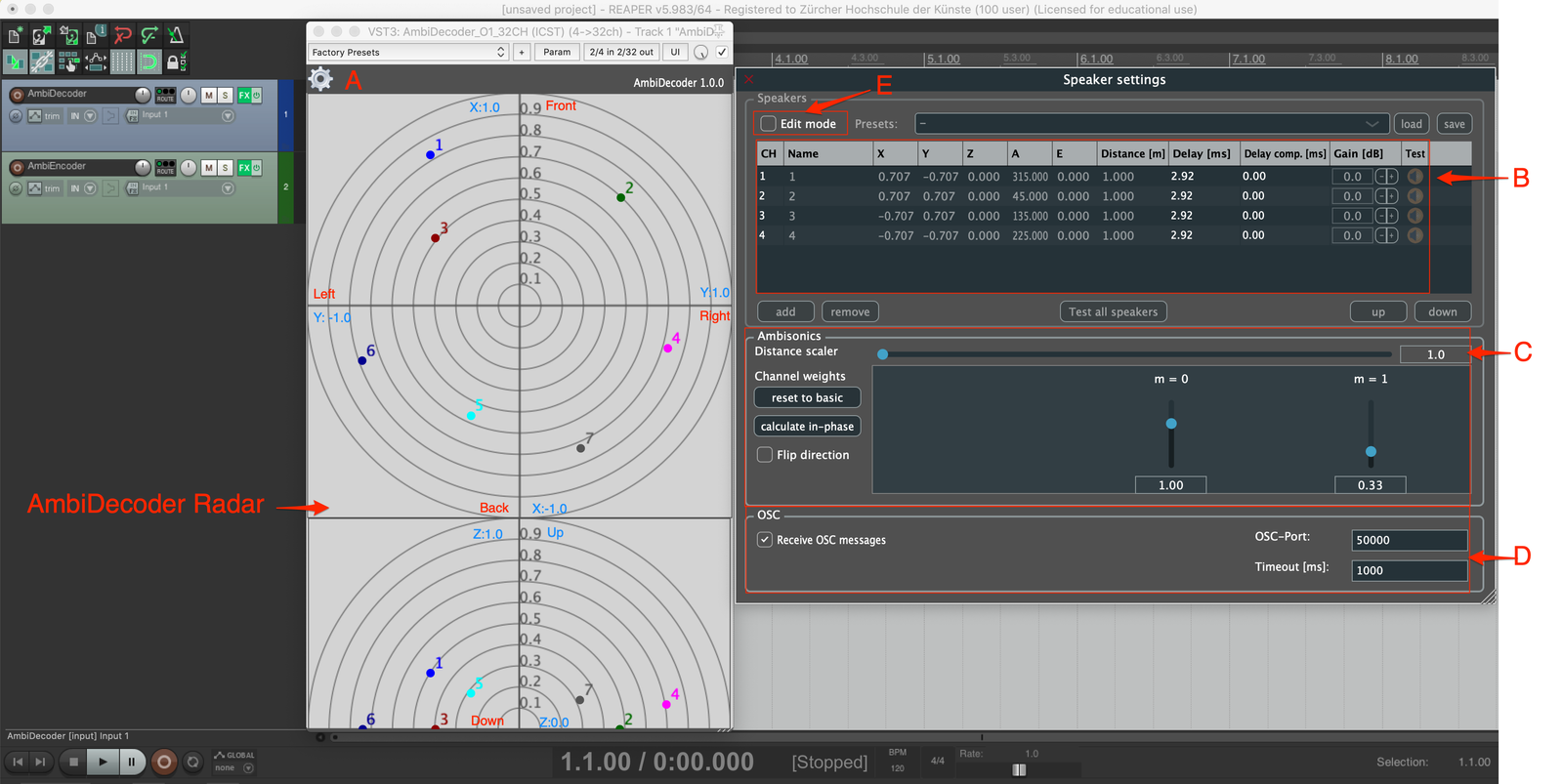The width and height of the screenshot is (1563, 784).
Task: Click the Distance scaler slider handle
Action: click(x=882, y=354)
